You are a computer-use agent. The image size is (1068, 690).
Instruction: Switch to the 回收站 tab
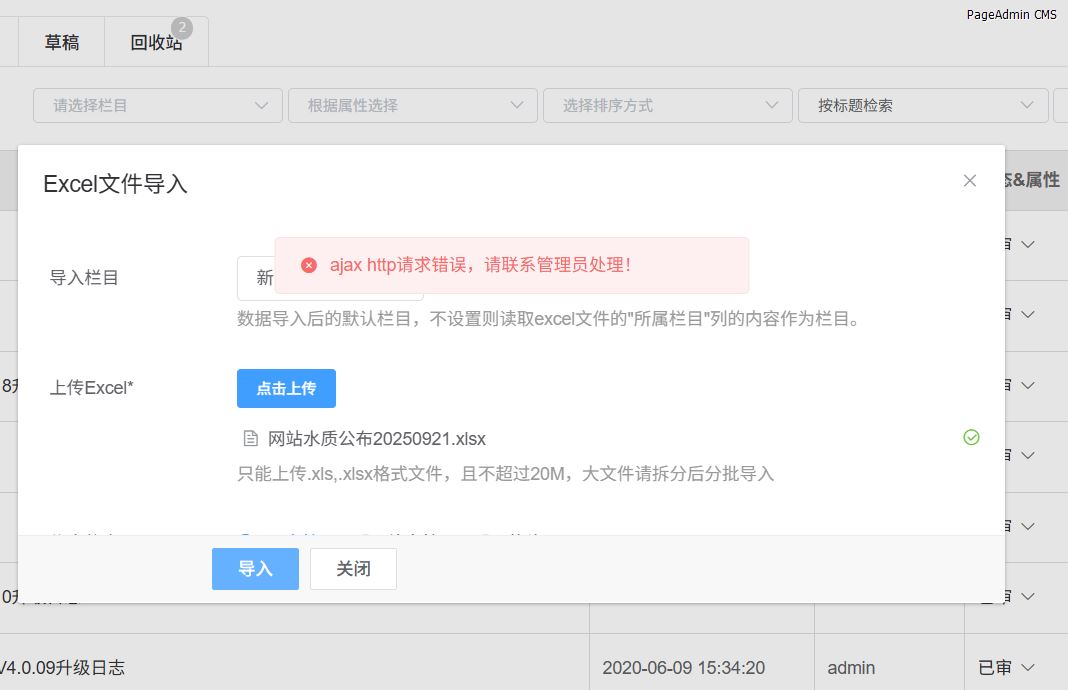pos(156,43)
